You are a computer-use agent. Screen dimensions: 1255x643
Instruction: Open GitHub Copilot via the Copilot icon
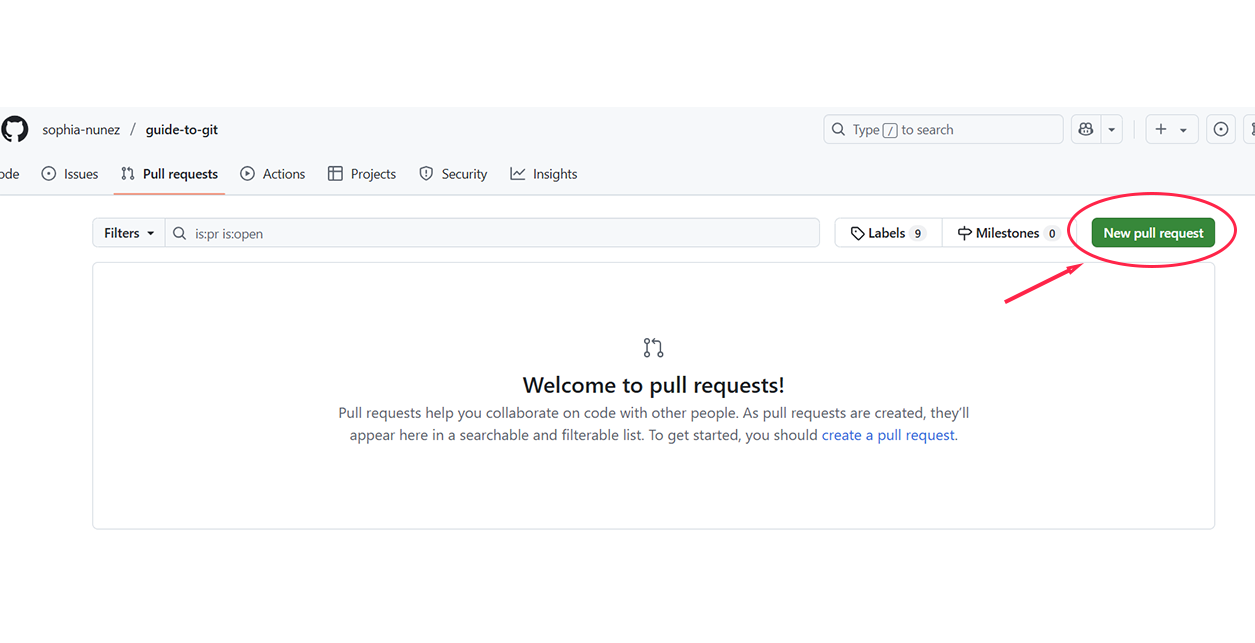pyautogui.click(x=1086, y=129)
